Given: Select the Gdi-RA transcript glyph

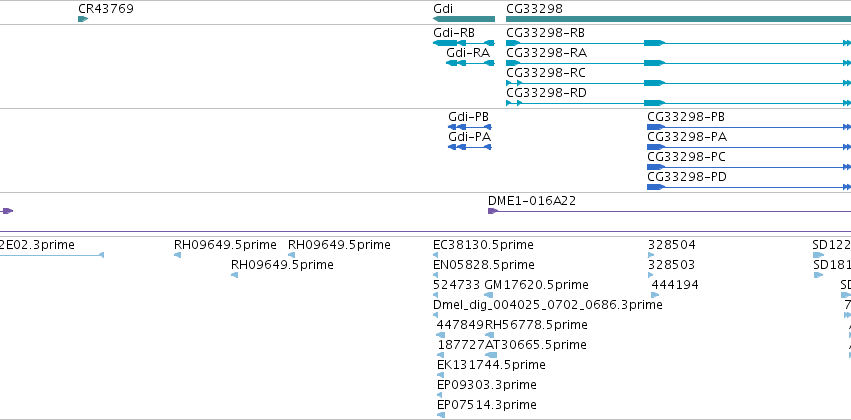Looking at the screenshot, I should coord(470,63).
